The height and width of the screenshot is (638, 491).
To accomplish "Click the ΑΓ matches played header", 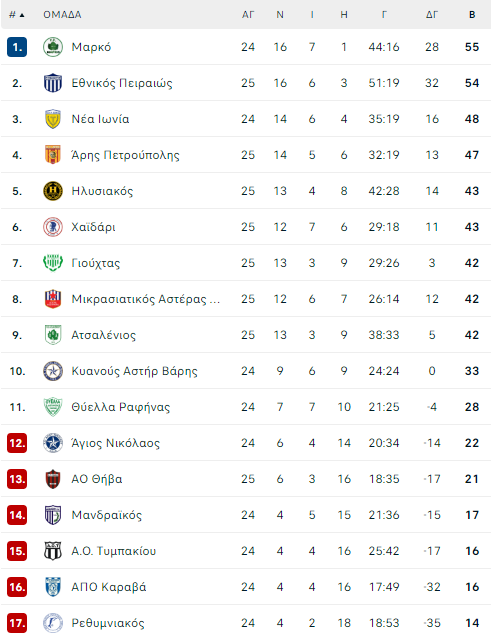I will pyautogui.click(x=248, y=15).
